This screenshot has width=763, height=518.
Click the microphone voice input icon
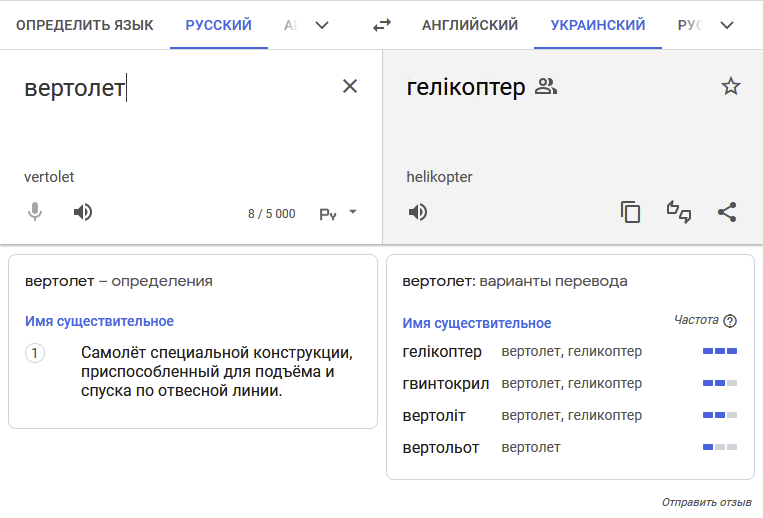click(35, 212)
